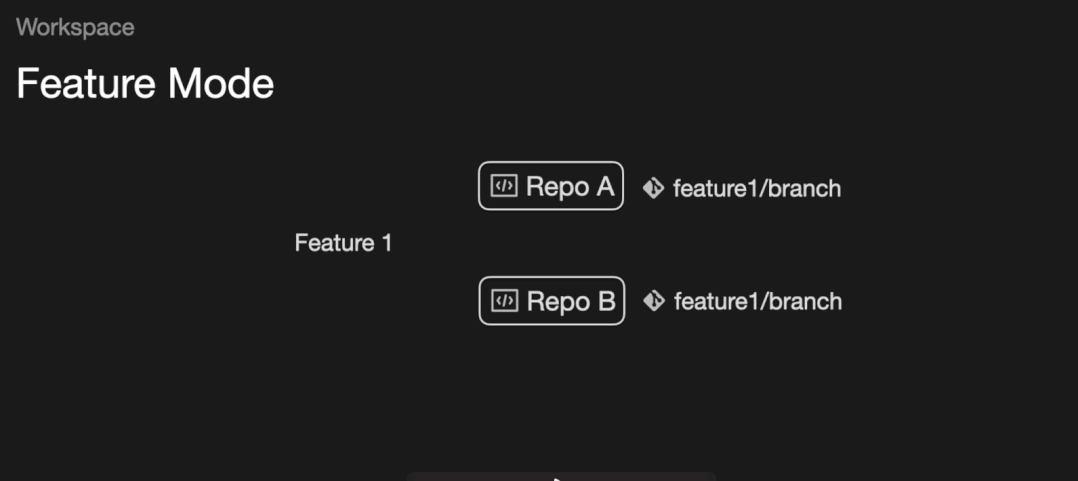Click the digit "1" in Feature 1
Screen dimensions: 1078x481
click(x=386, y=243)
